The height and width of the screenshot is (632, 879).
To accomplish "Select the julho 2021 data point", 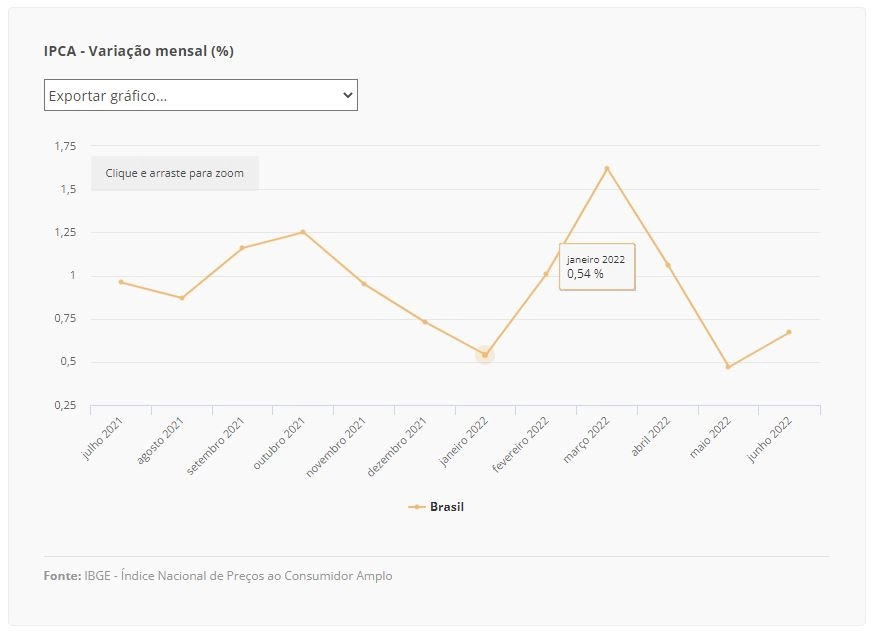I will [x=121, y=282].
